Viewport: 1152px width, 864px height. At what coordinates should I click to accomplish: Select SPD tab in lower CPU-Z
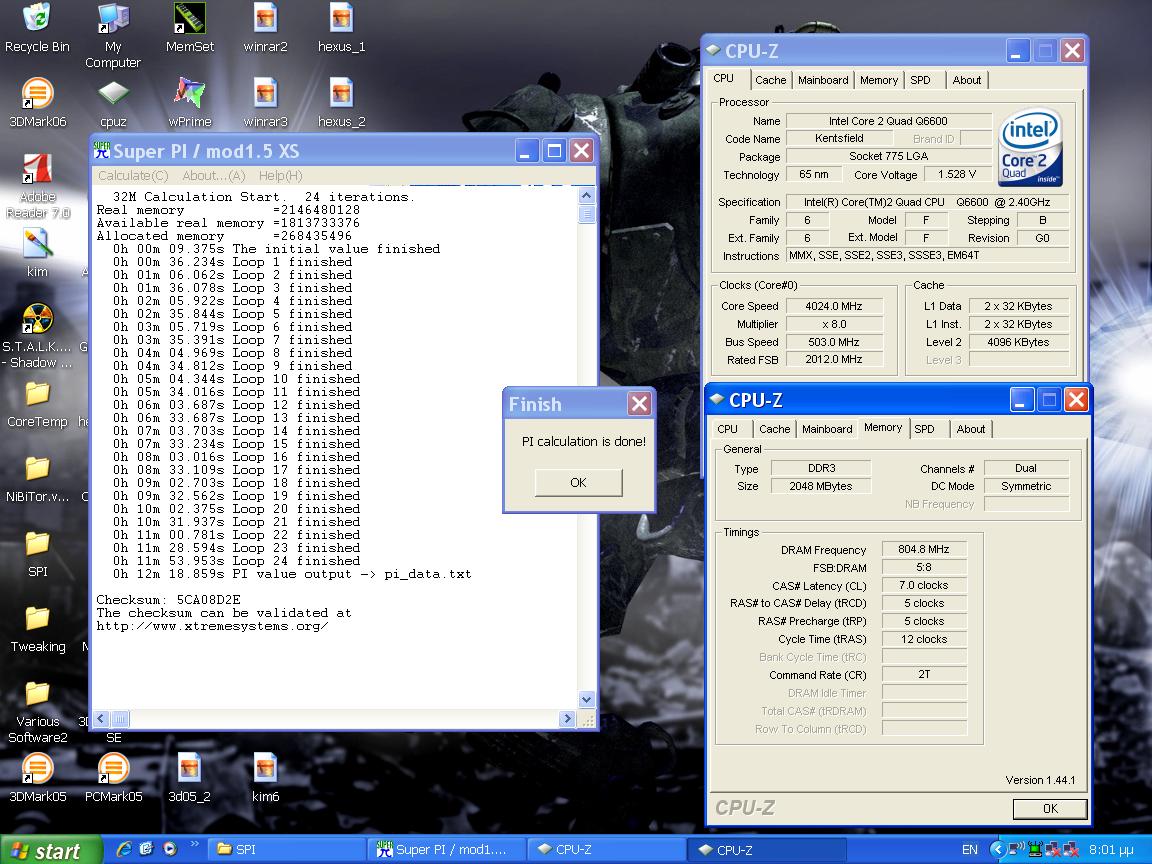924,429
